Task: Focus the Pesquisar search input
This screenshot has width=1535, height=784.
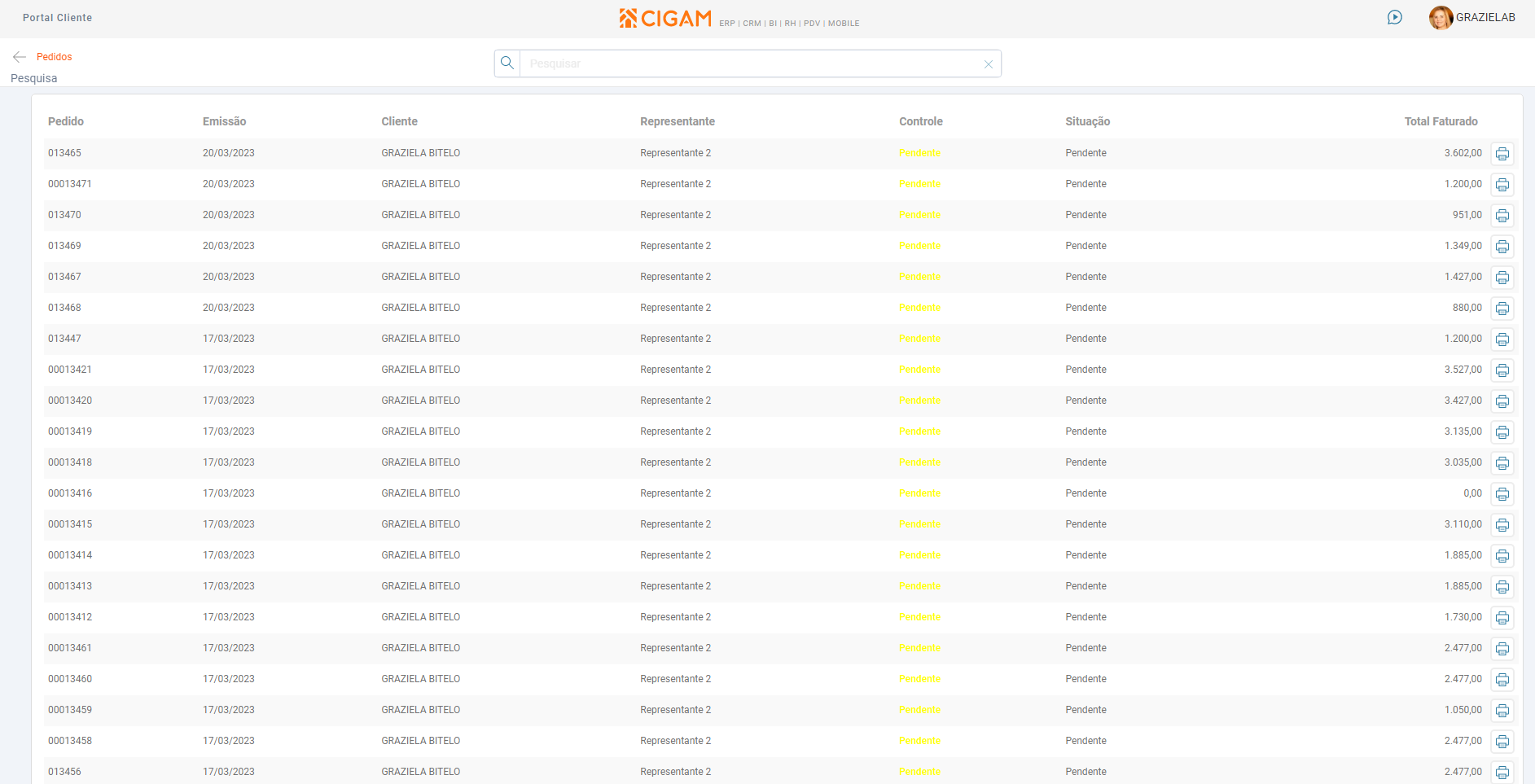Action: (x=749, y=64)
